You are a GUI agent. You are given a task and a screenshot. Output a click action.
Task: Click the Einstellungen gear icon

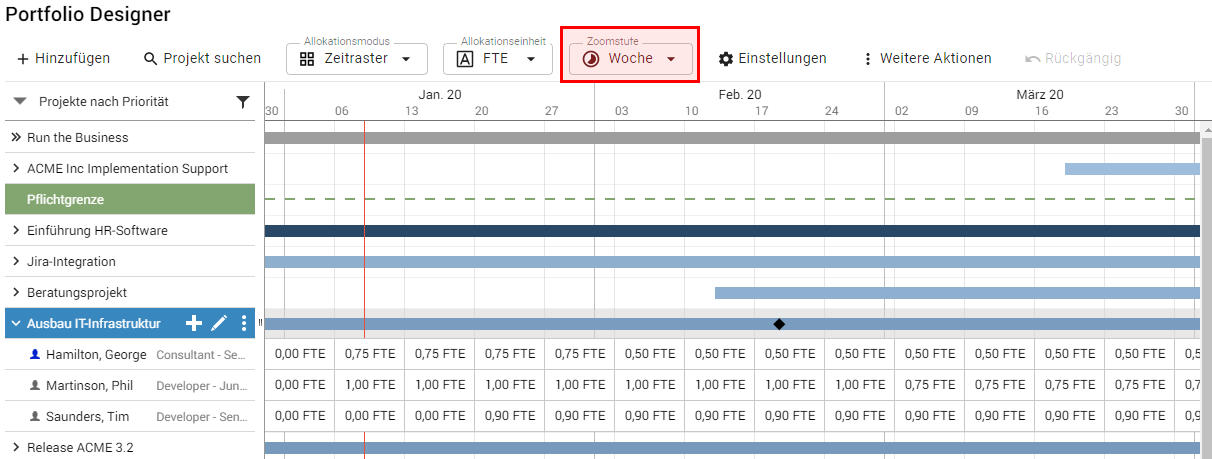click(x=726, y=59)
